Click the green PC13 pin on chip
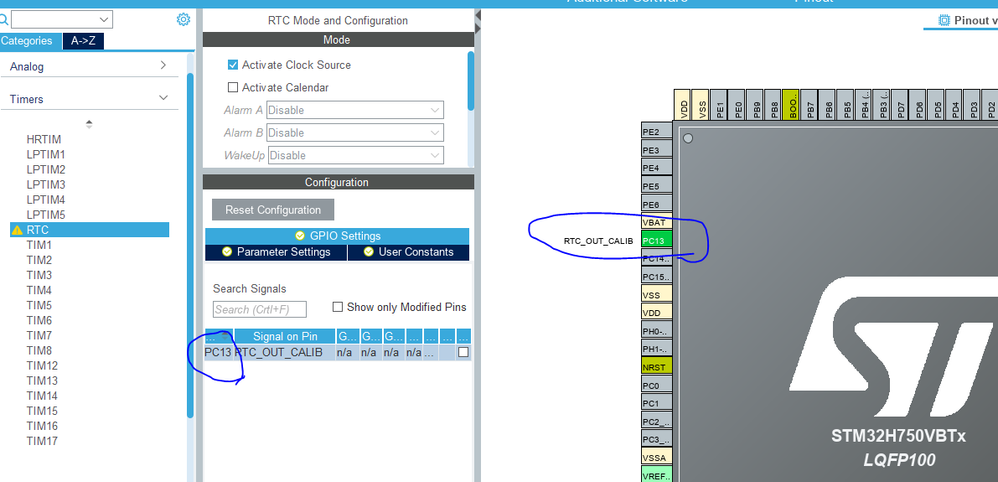998x482 pixels. coord(656,241)
